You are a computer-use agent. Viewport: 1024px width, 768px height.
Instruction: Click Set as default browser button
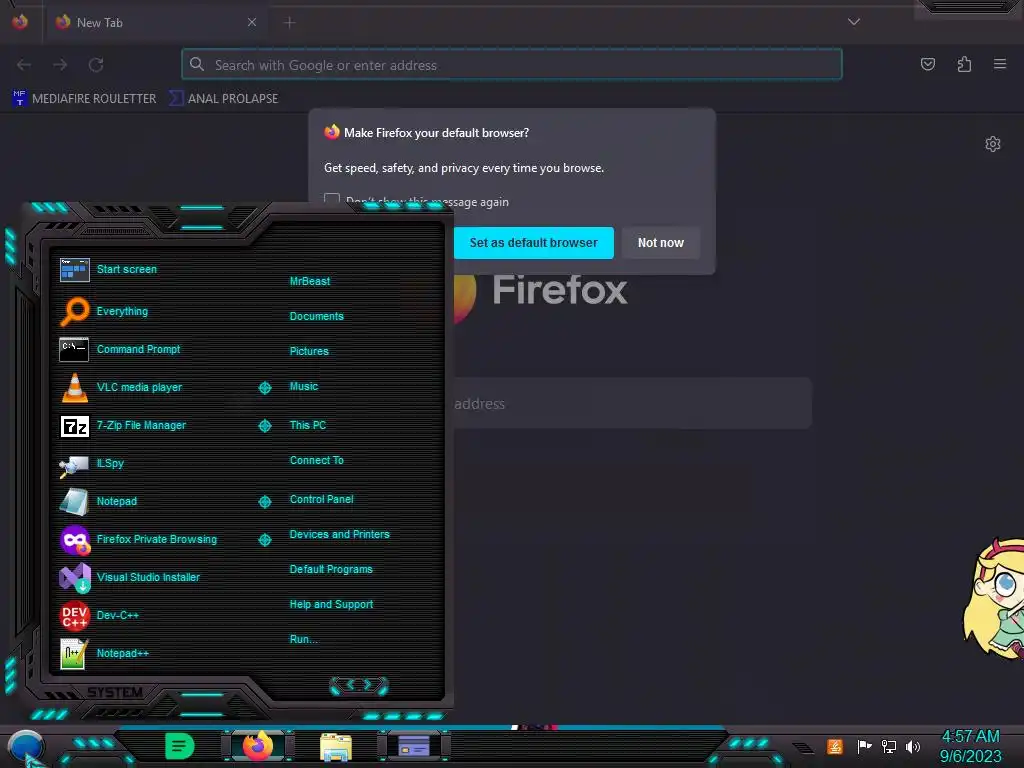534,243
